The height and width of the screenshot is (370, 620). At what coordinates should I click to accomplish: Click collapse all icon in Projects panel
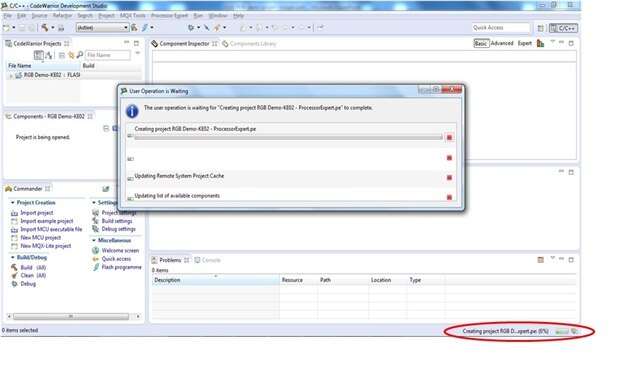[x=62, y=56]
